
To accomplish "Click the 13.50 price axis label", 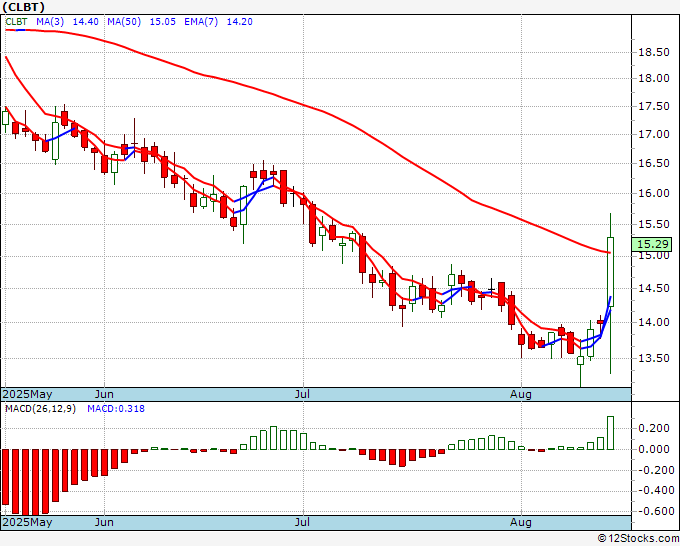I will (x=654, y=358).
